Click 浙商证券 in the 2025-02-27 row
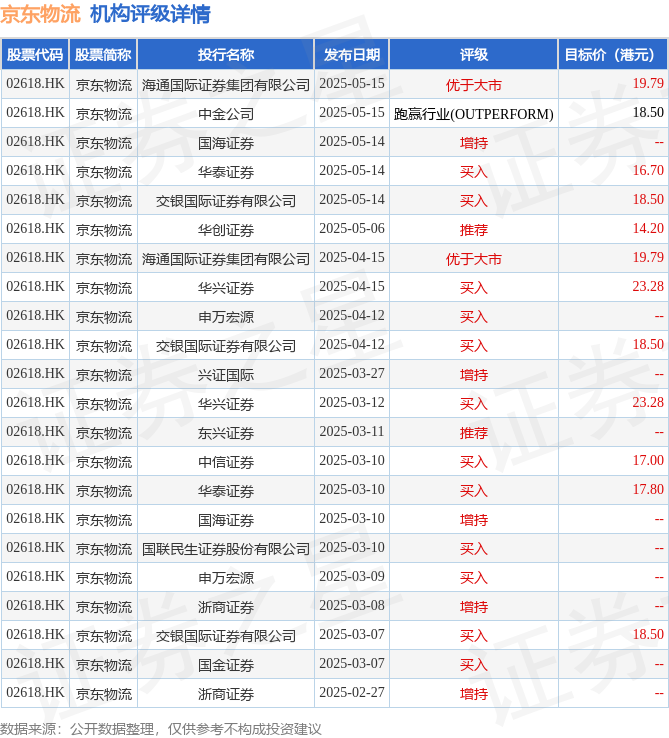The image size is (669, 738). (226, 694)
